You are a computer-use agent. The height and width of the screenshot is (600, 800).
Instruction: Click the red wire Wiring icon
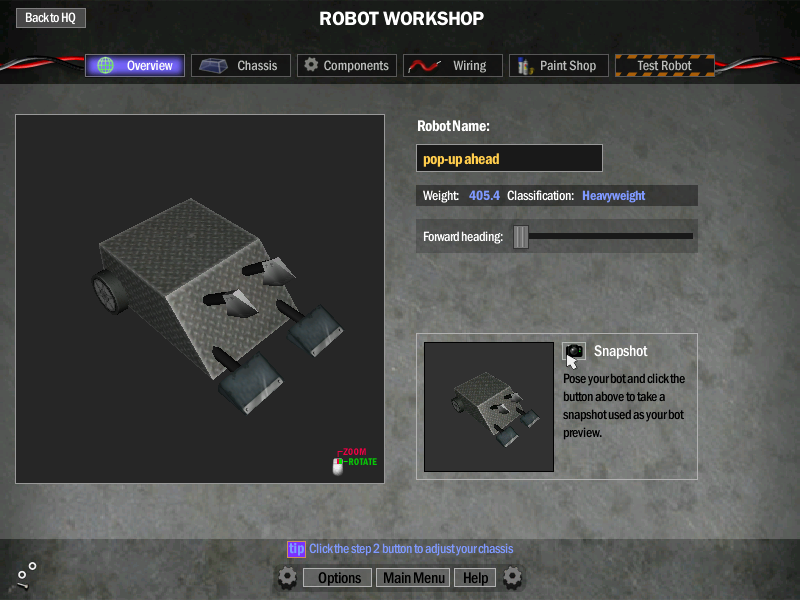click(424, 66)
